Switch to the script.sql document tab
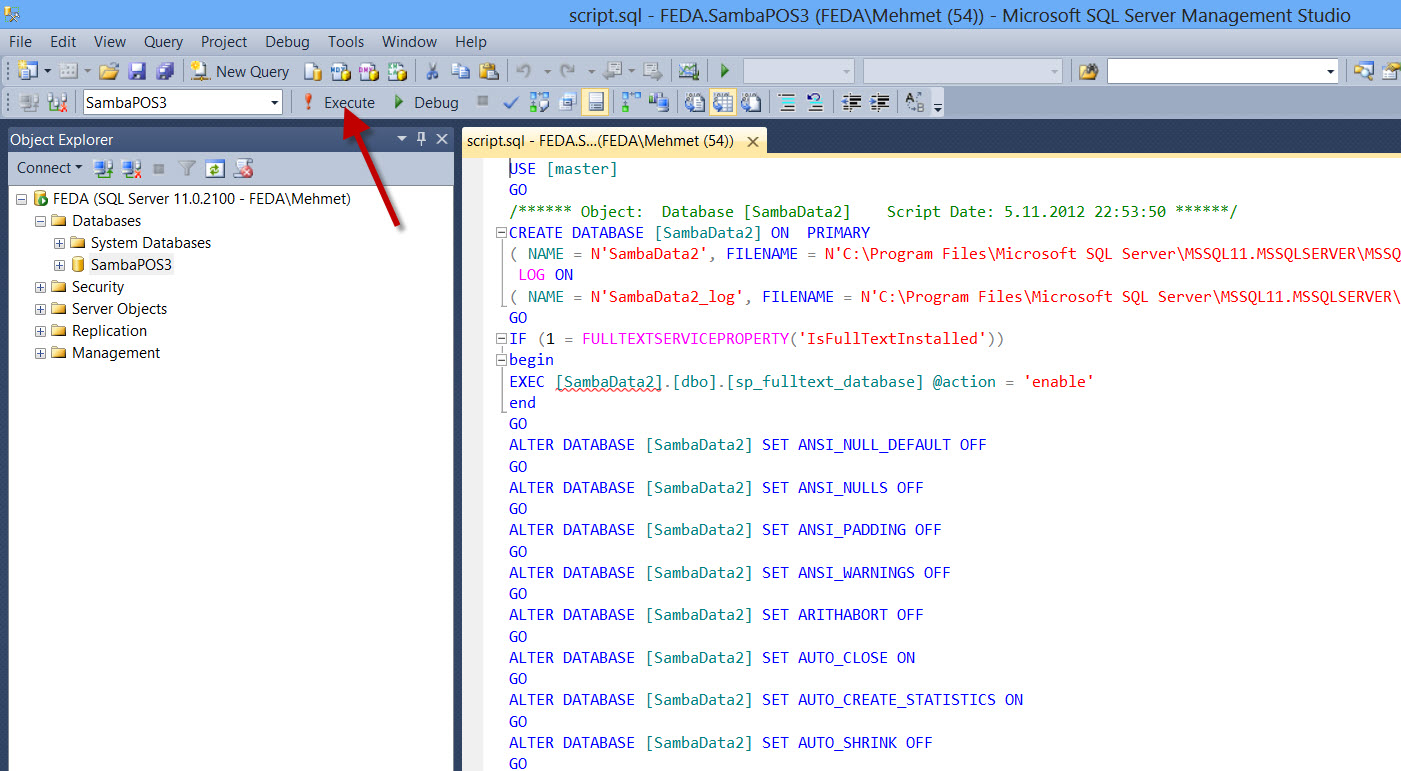Screen dimensions: 1401x771 (600, 140)
